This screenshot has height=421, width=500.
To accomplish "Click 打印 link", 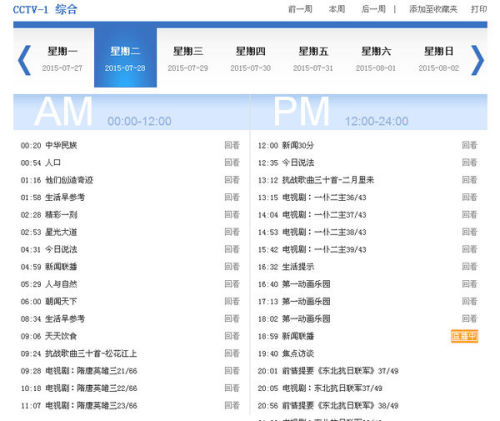I will tap(479, 9).
